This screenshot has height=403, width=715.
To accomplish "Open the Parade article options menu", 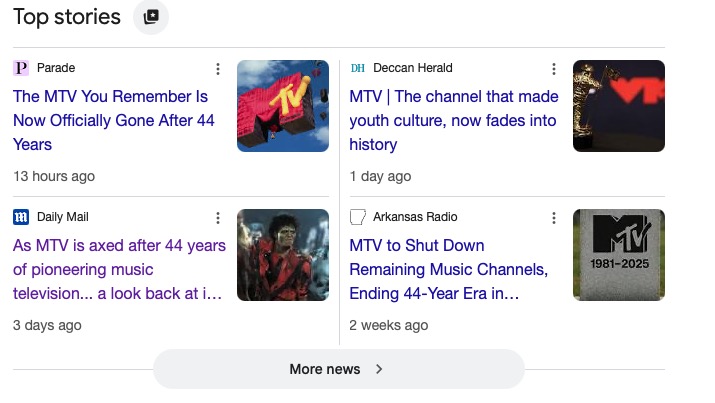I will click(217, 69).
